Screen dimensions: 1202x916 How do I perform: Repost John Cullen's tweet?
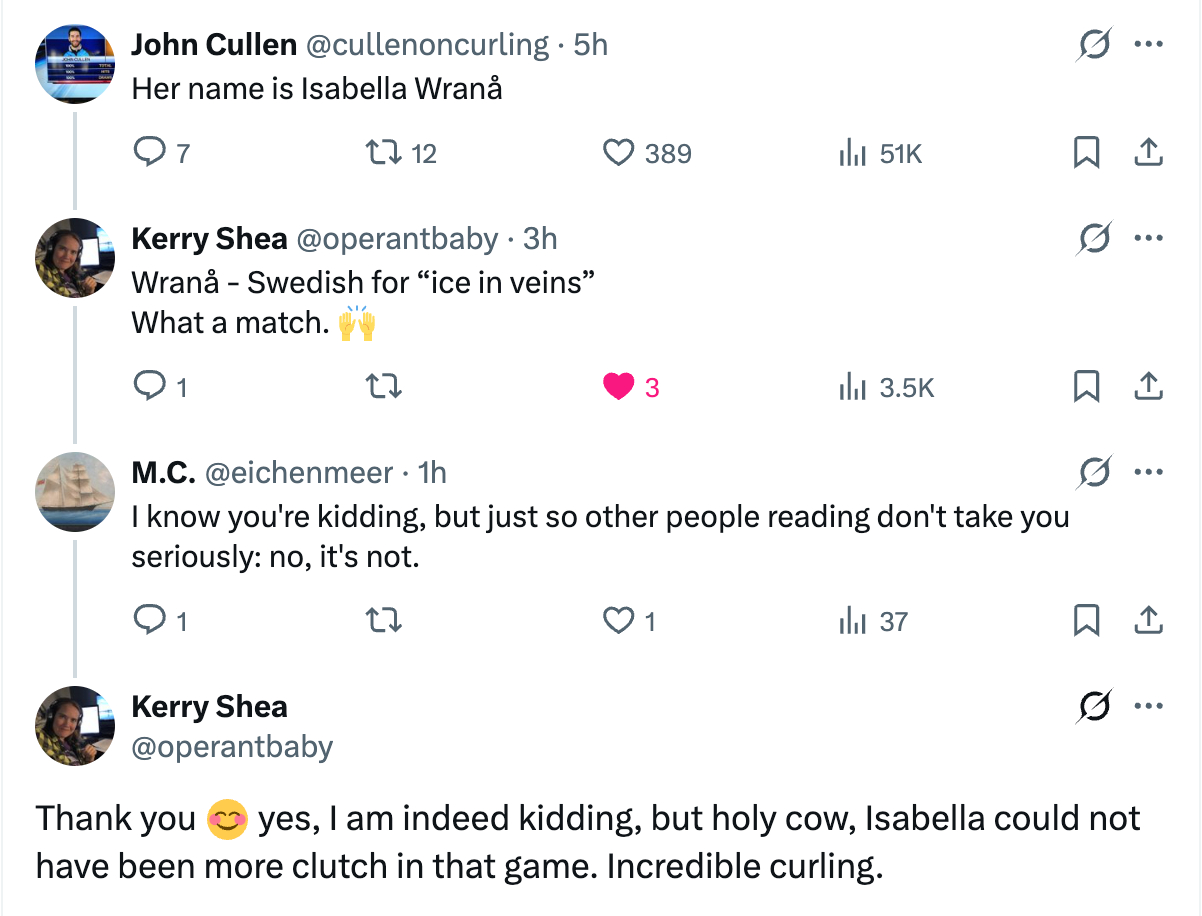click(x=380, y=153)
